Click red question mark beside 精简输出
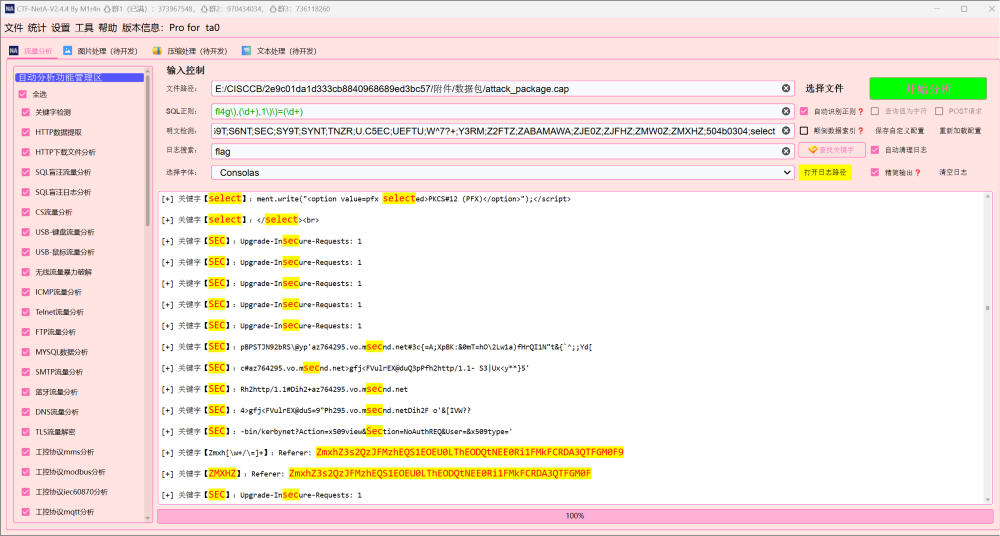 pos(918,173)
